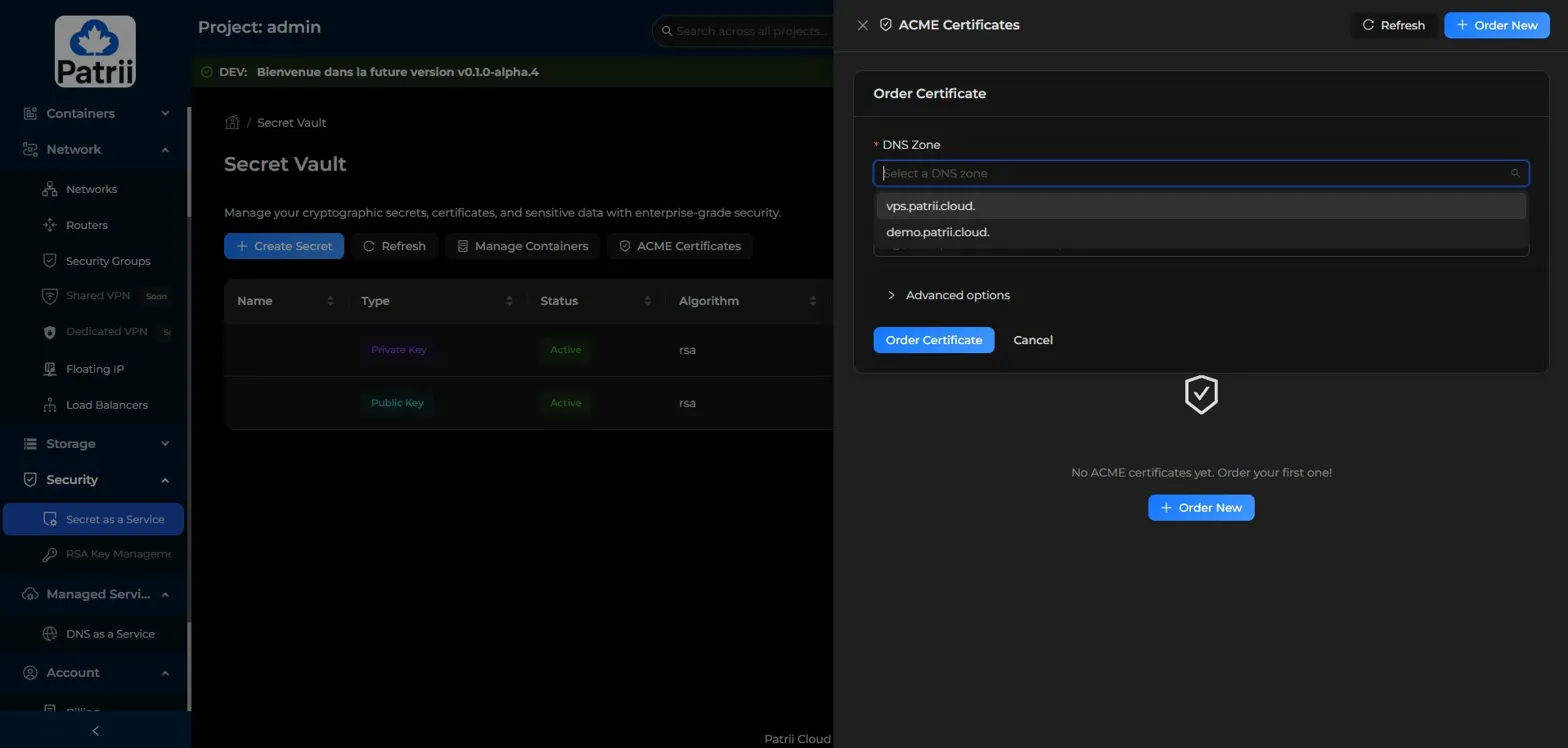Expand the Storage section chevron
The height and width of the screenshot is (748, 1568).
(165, 443)
